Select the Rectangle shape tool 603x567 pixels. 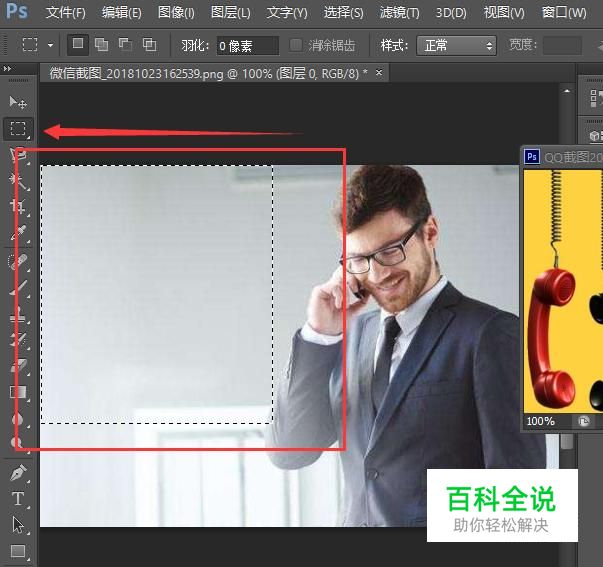pyautogui.click(x=18, y=551)
